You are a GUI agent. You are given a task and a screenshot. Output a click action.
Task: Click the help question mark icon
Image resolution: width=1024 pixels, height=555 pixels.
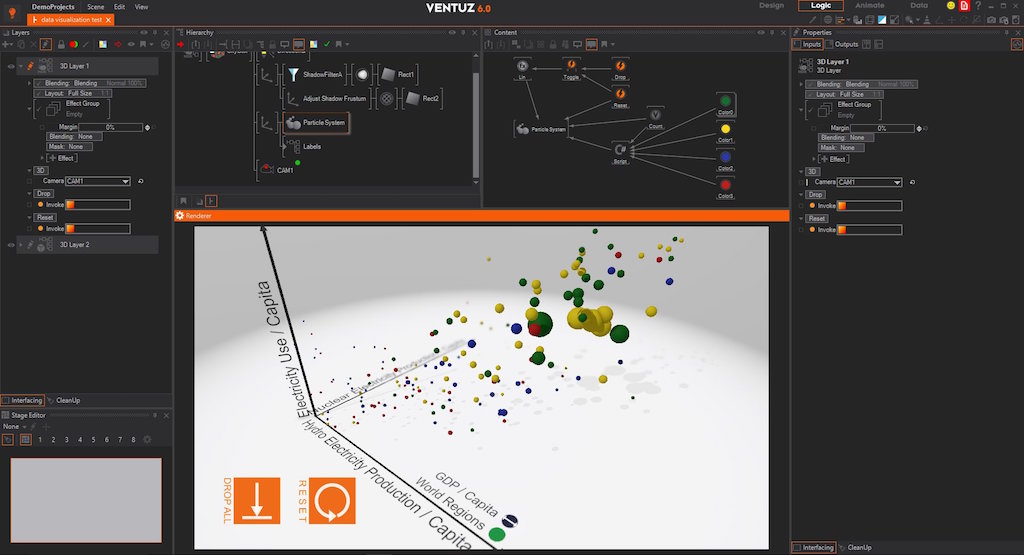(x=977, y=6)
